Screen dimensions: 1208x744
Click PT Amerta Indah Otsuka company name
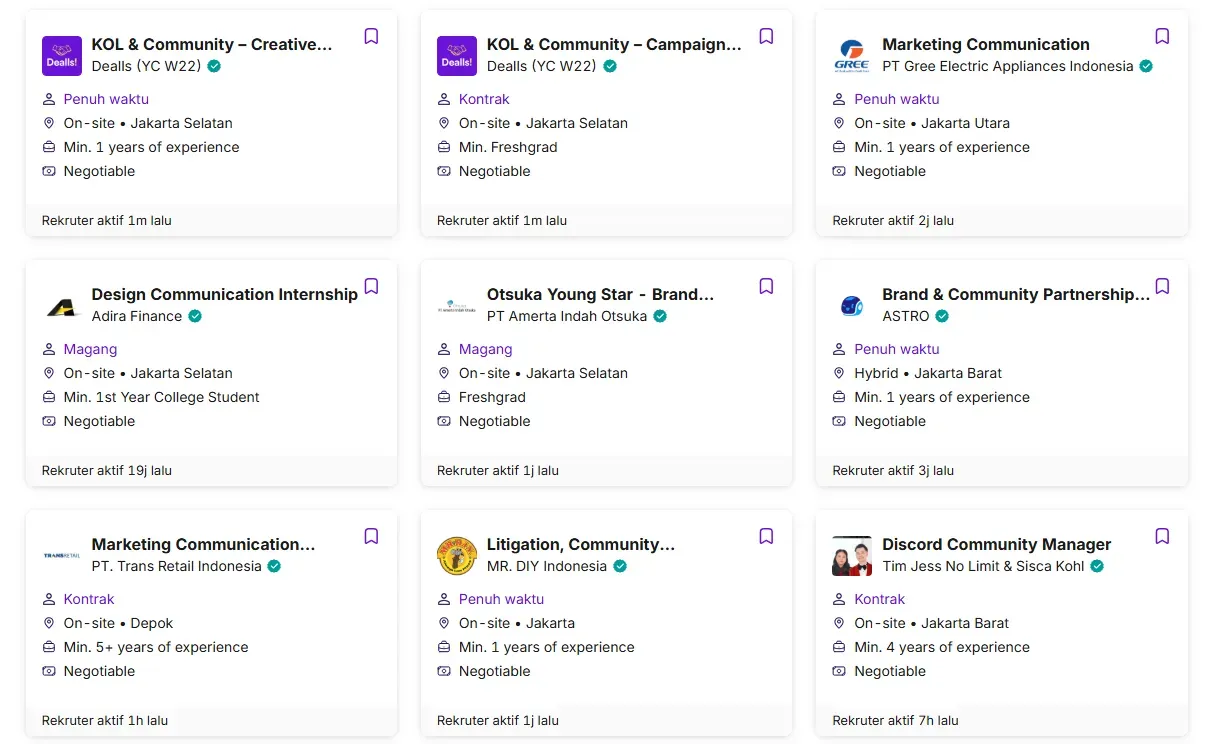pyautogui.click(x=566, y=316)
